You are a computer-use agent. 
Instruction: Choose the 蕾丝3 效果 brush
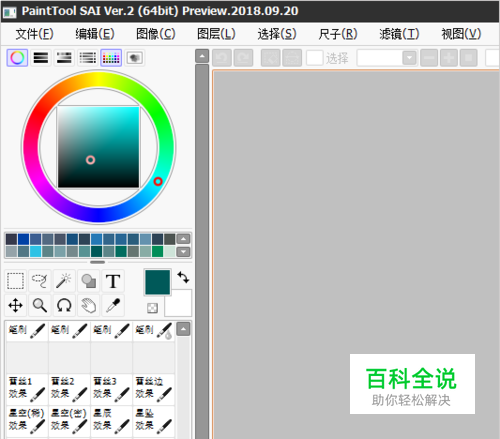pos(111,389)
